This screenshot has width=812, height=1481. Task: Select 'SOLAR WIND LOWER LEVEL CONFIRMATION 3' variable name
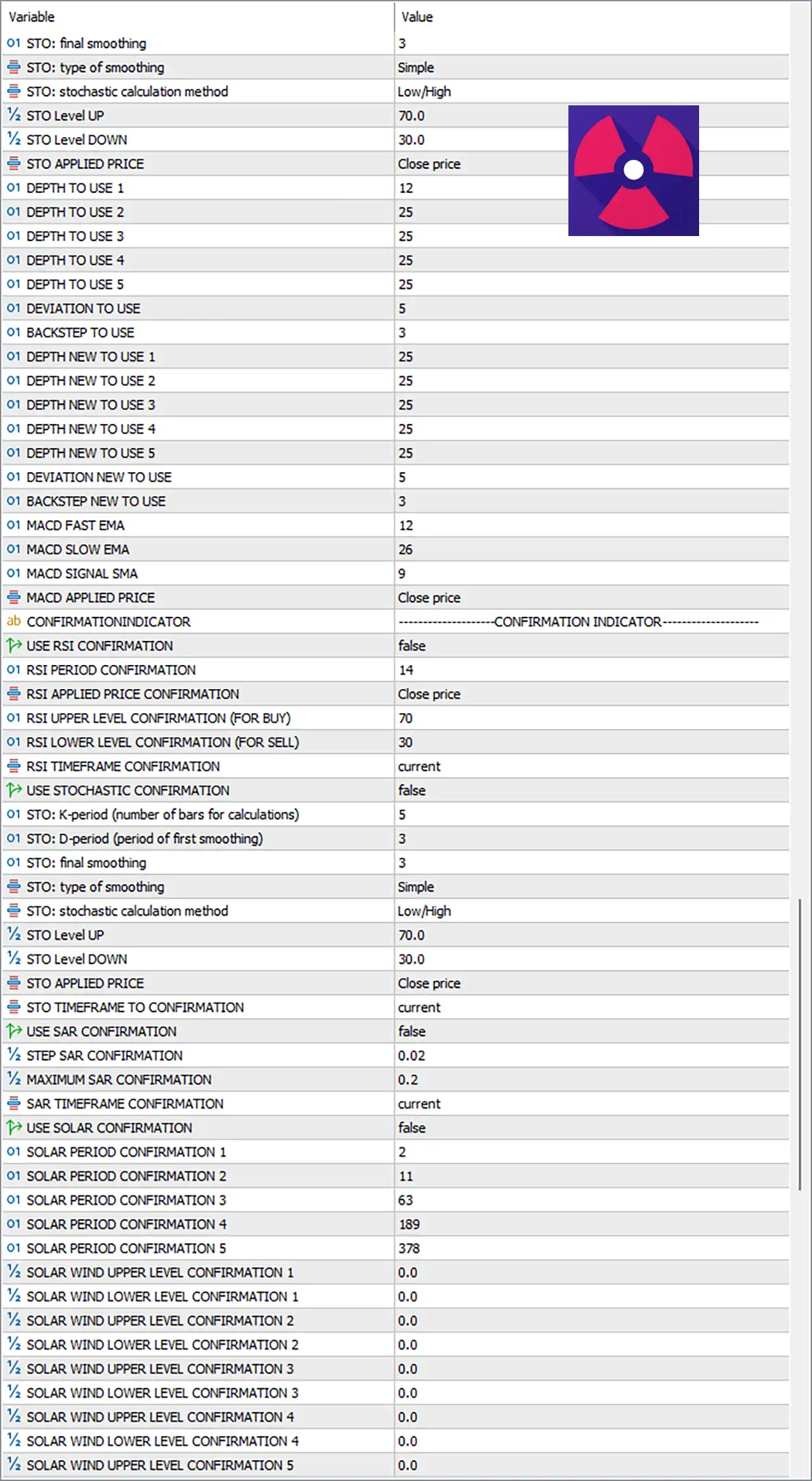(162, 1393)
